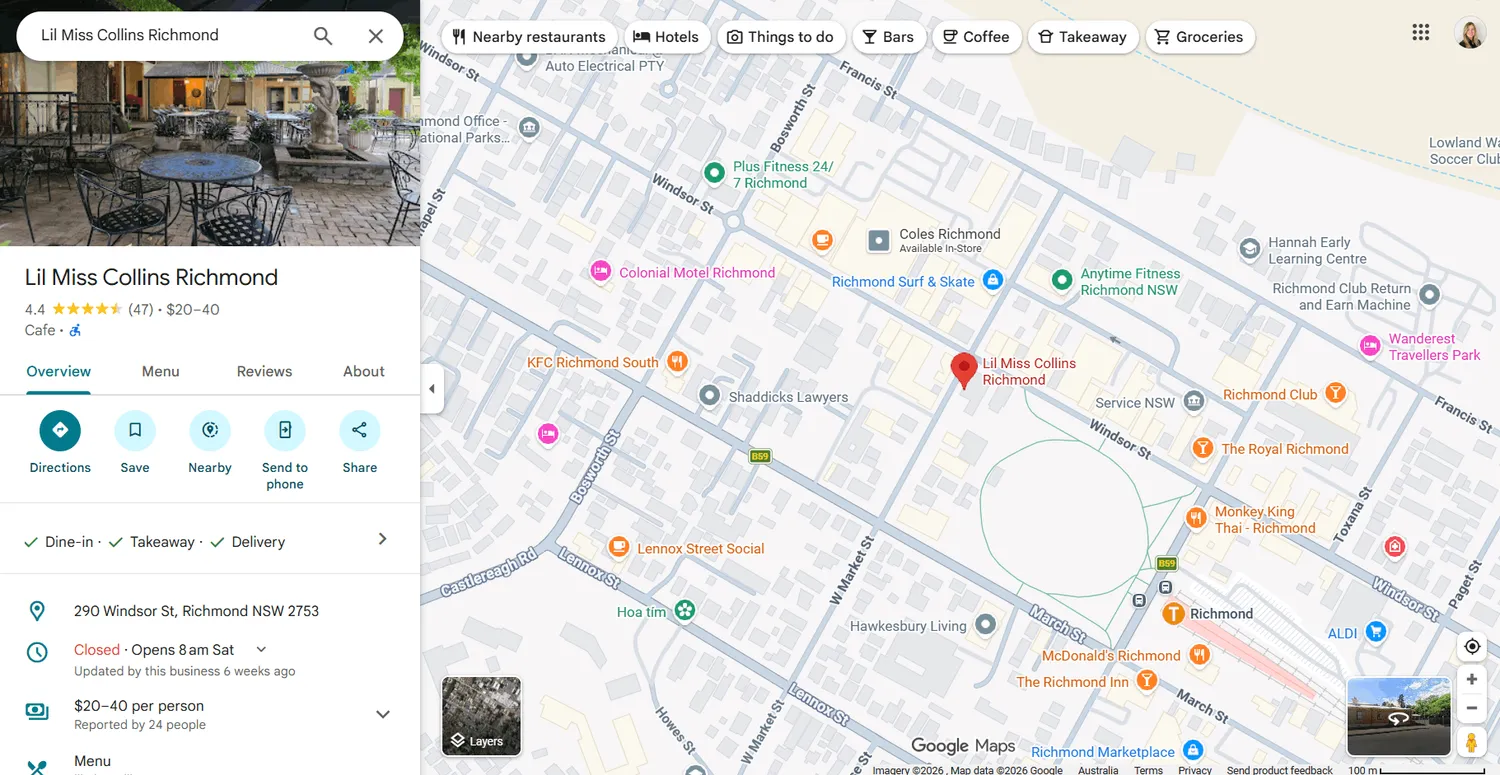The width and height of the screenshot is (1500, 775).
Task: Filter by Hotels chip
Action: tap(667, 37)
